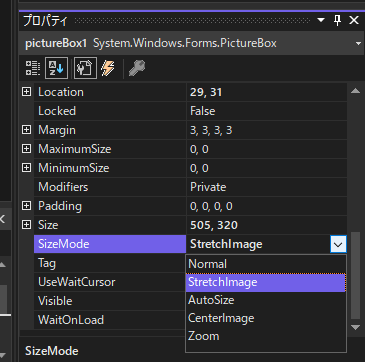The width and height of the screenshot is (365, 362).
Task: Show Events lightning bolt view
Action: click(x=108, y=68)
